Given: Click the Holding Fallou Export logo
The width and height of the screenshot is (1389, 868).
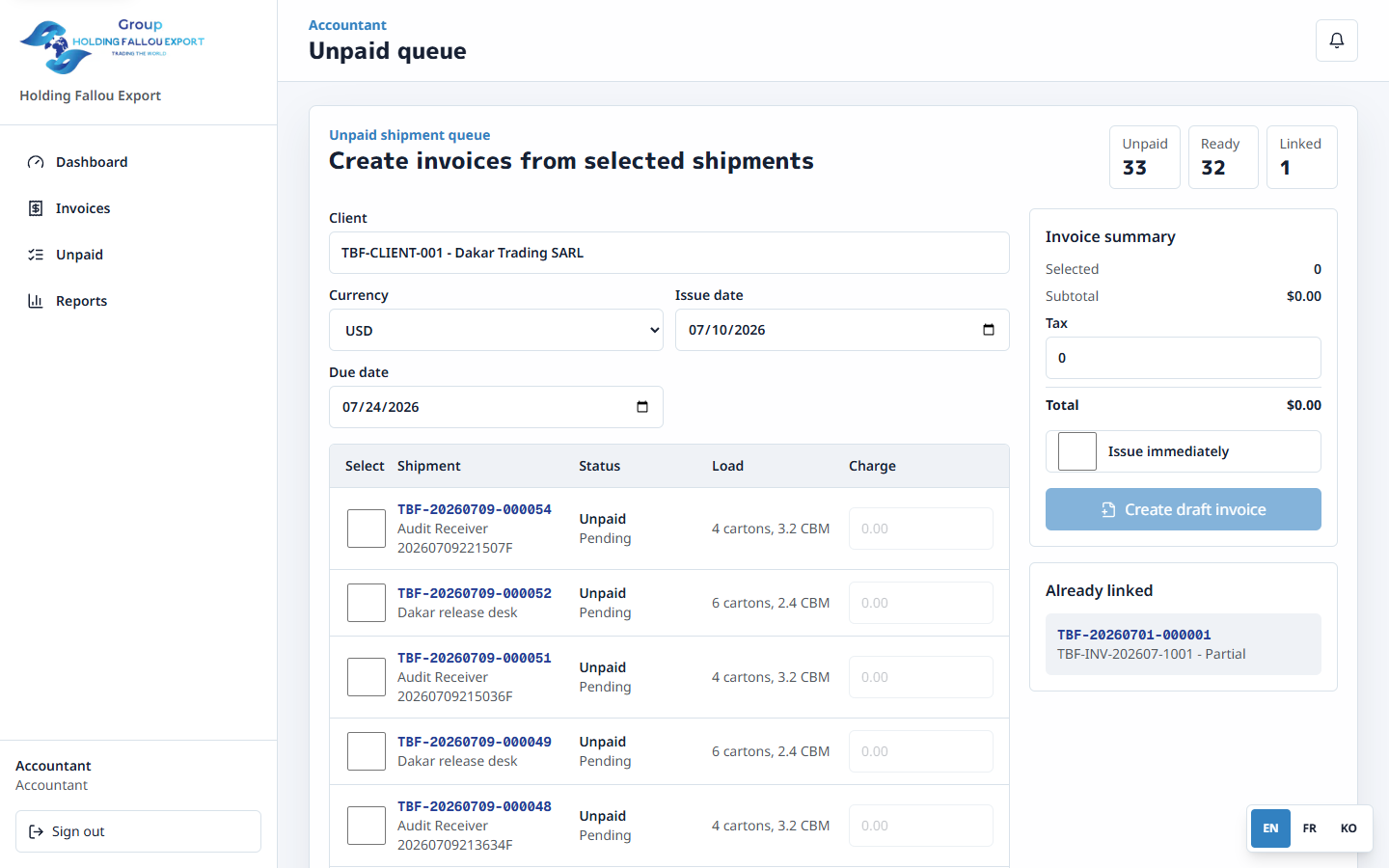Looking at the screenshot, I should (112, 46).
